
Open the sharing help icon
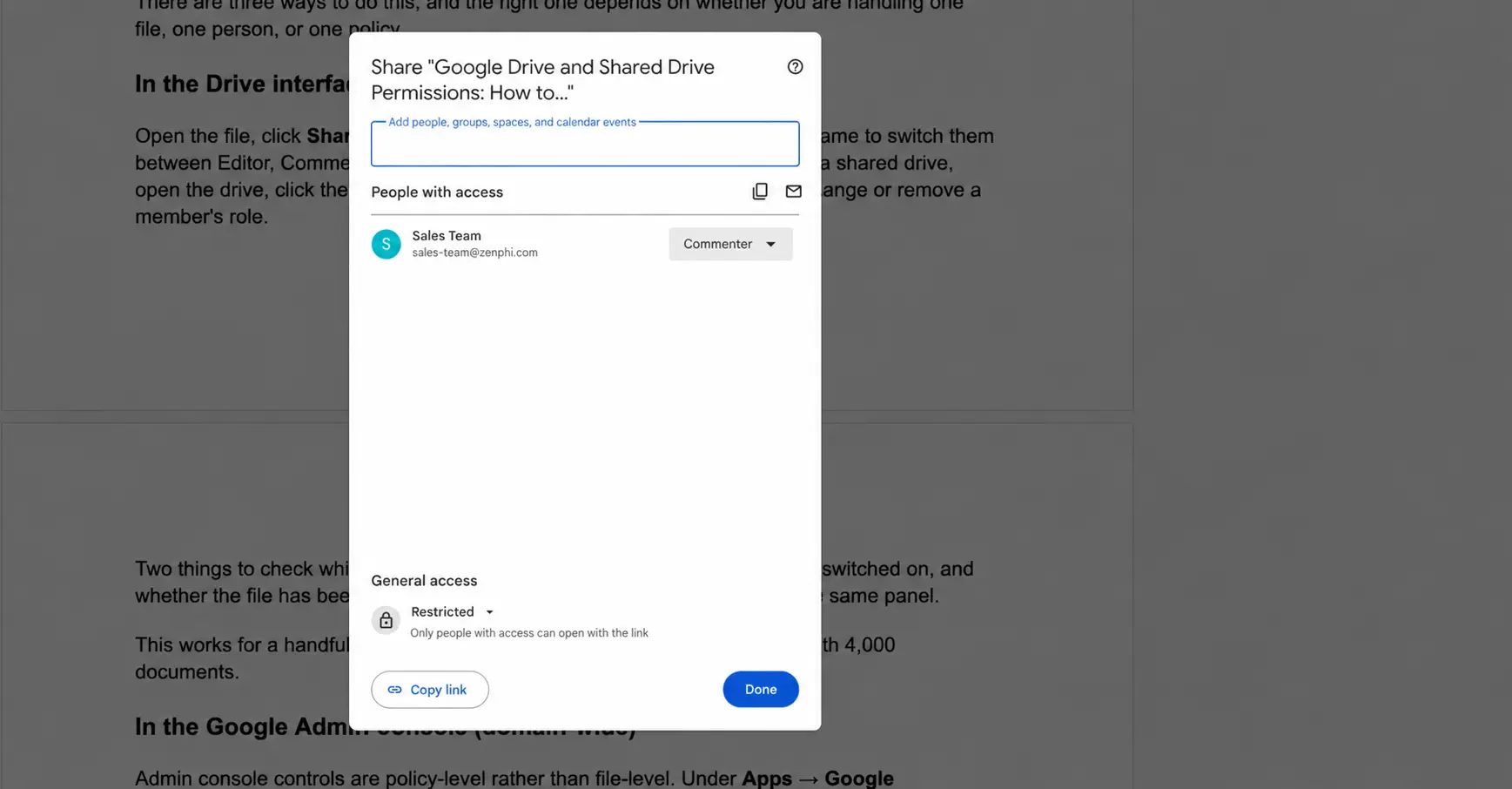click(795, 67)
